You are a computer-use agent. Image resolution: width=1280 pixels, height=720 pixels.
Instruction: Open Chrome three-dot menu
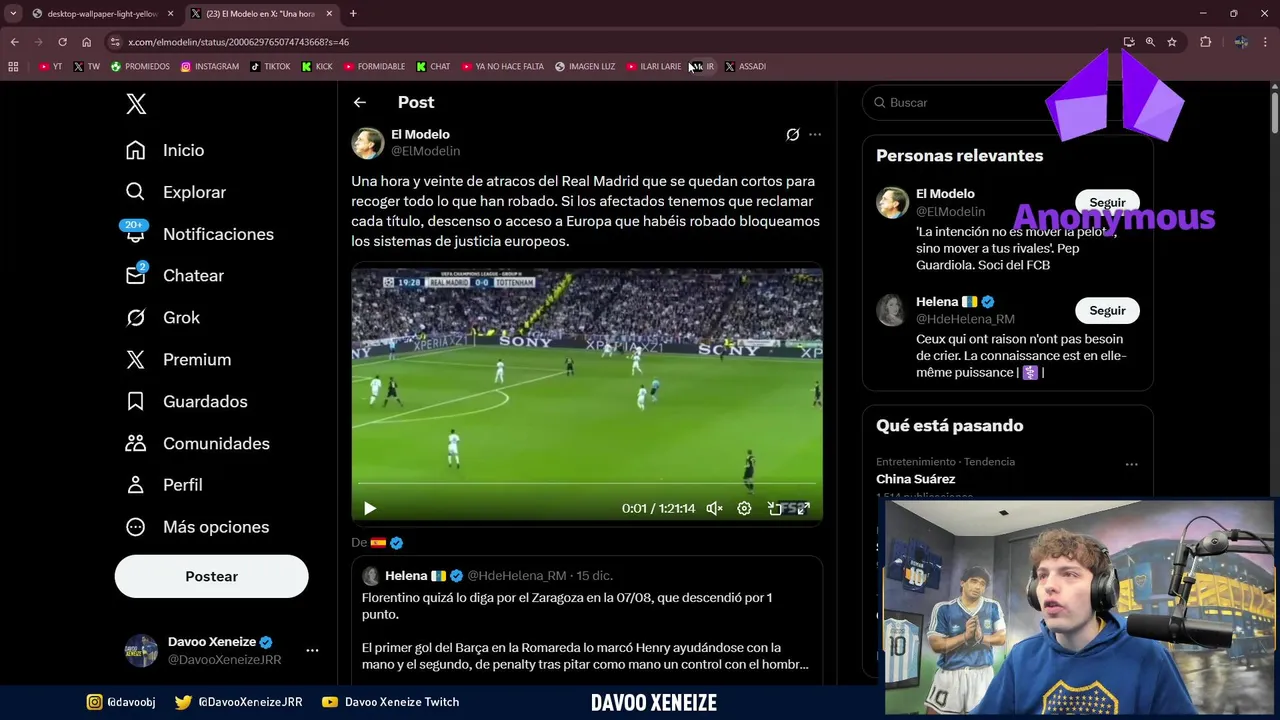[1266, 42]
